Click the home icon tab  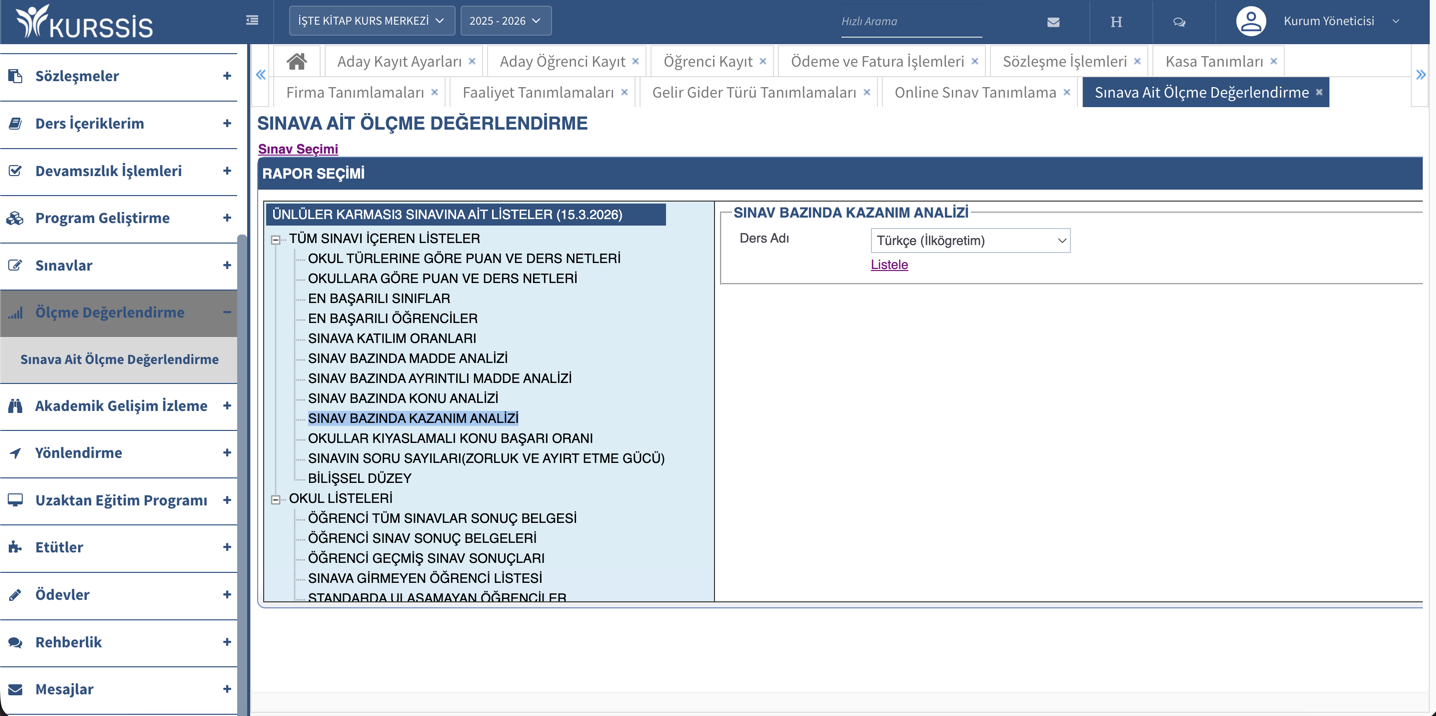[x=297, y=62]
